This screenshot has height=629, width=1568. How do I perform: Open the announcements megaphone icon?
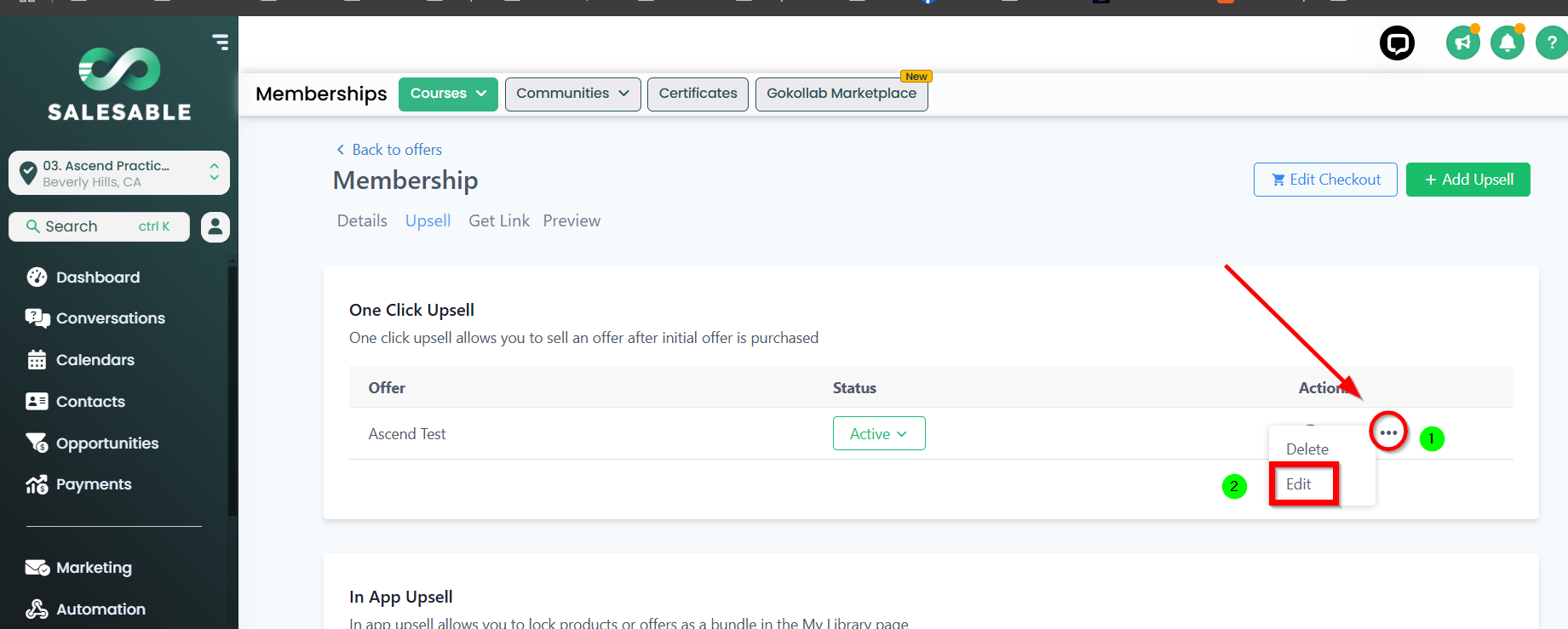[x=1462, y=43]
